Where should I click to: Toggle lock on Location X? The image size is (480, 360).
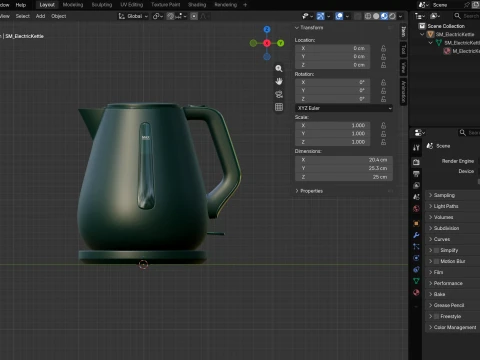[x=383, y=48]
